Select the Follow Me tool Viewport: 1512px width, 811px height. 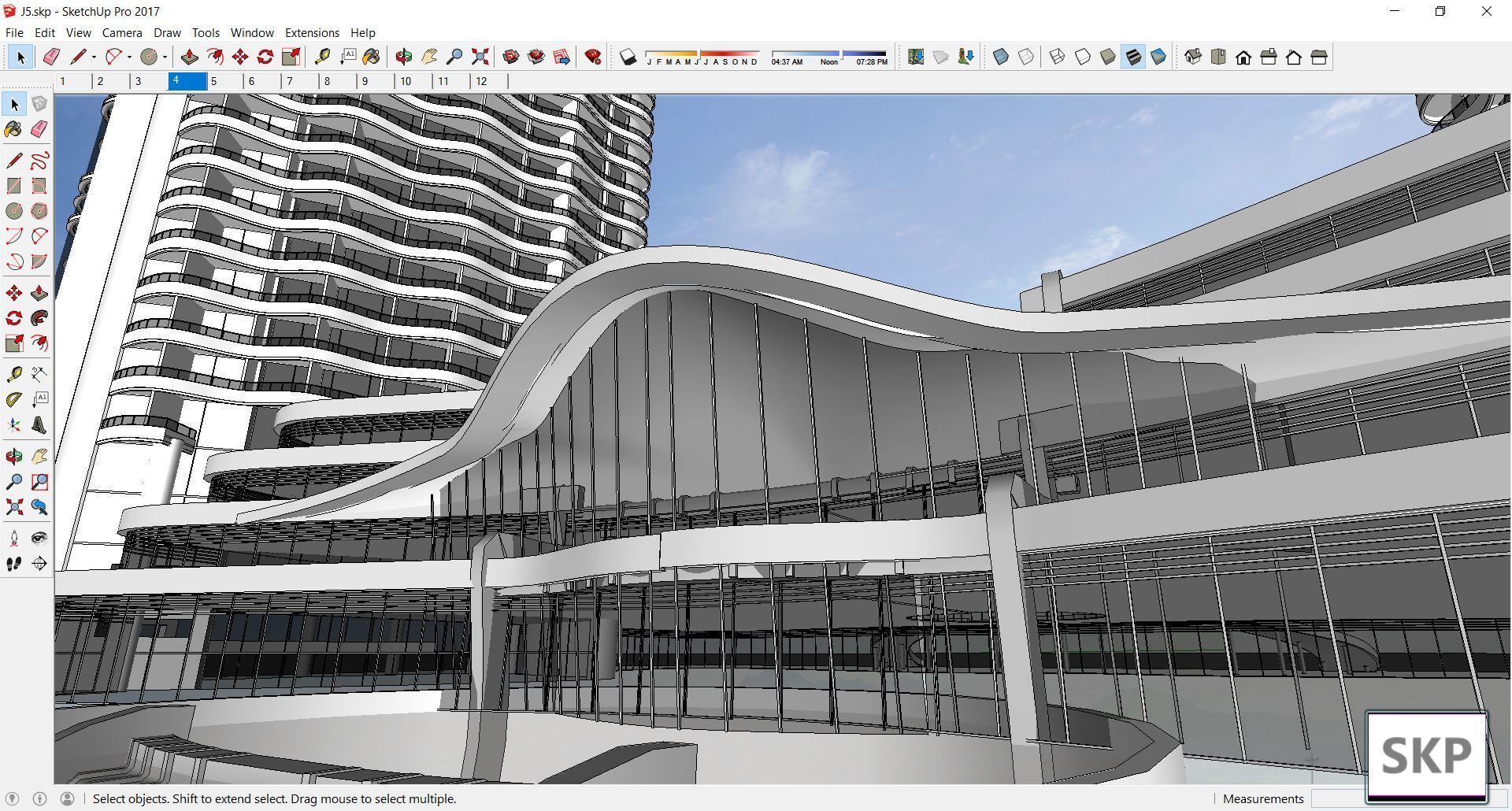coord(39,318)
